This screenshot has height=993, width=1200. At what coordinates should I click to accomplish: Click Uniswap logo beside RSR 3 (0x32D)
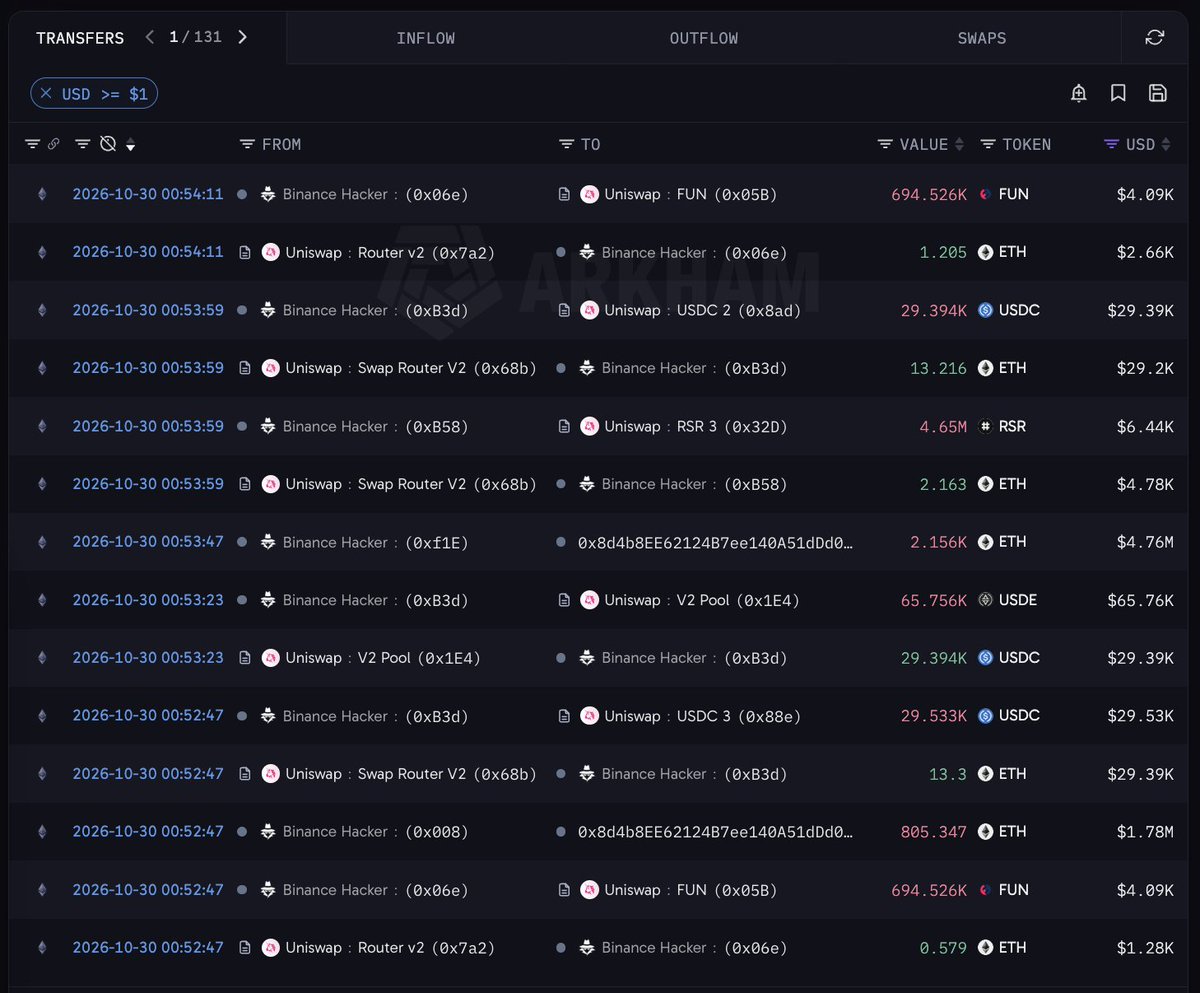pos(589,426)
